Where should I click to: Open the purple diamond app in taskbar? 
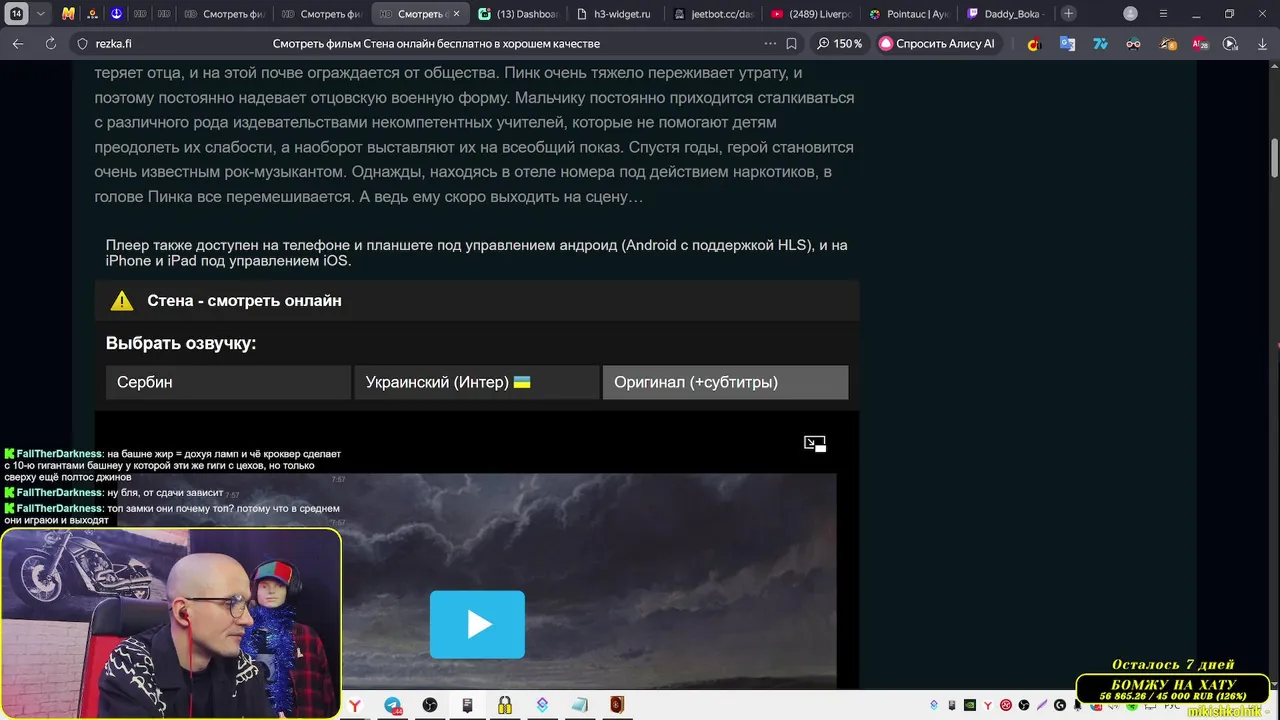[x=542, y=706]
